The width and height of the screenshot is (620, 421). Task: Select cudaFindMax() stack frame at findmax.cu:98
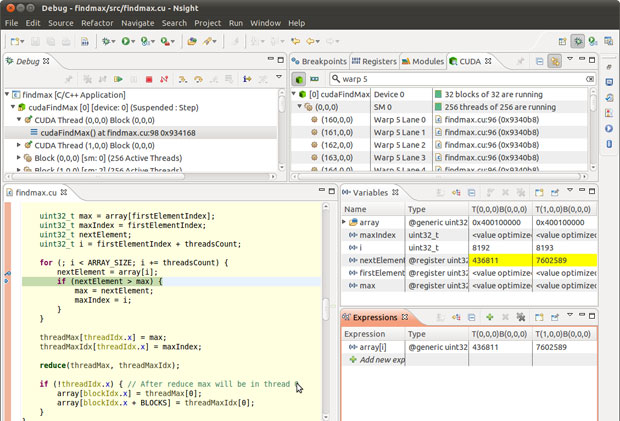pyautogui.click(x=119, y=132)
